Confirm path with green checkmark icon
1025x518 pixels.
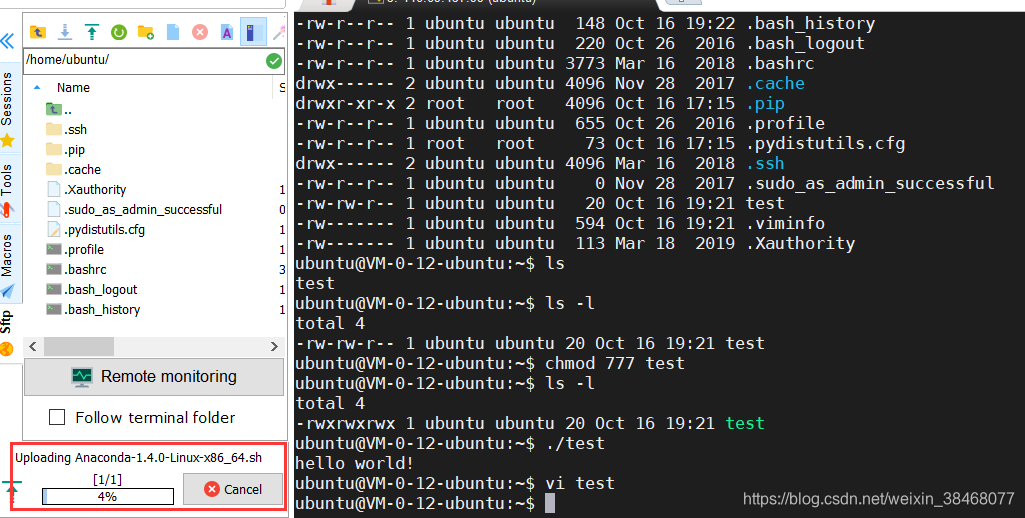(x=274, y=61)
